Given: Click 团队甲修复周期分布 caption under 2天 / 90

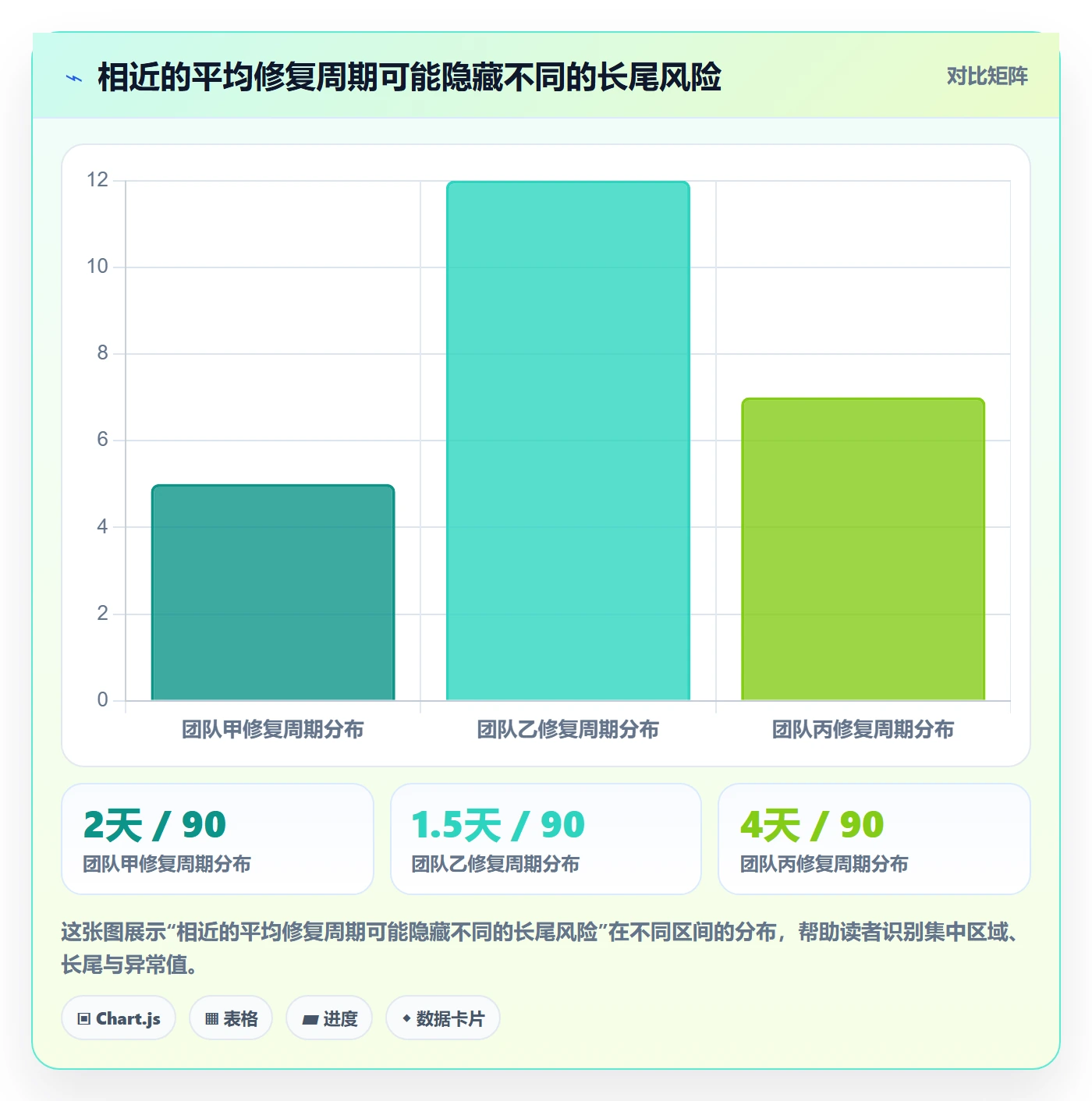Looking at the screenshot, I should click(167, 864).
